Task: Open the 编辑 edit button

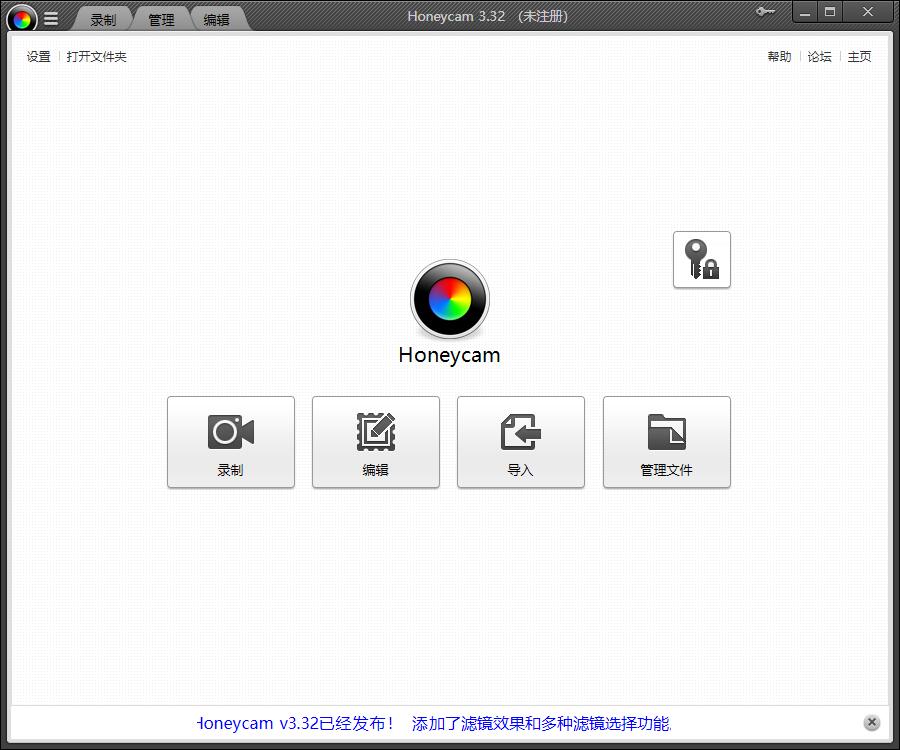Action: [x=376, y=442]
